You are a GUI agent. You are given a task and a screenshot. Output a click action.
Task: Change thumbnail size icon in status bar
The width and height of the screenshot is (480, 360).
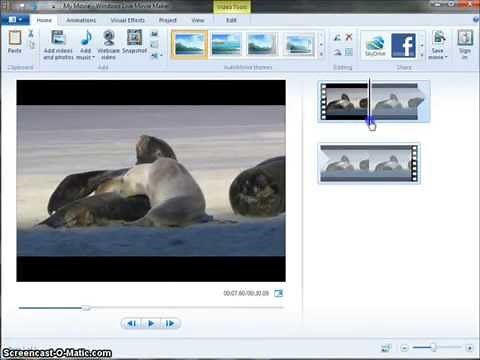[x=386, y=348]
